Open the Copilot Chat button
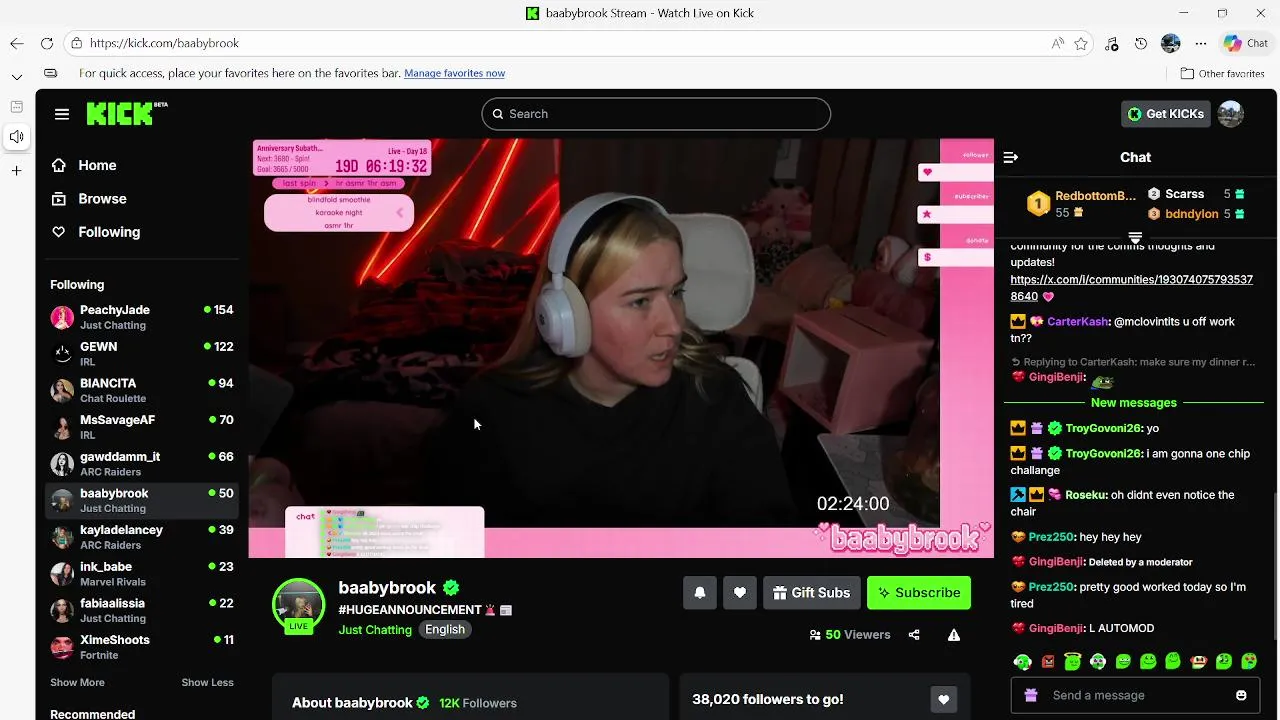Screen dimensions: 1280x720 [1246, 43]
